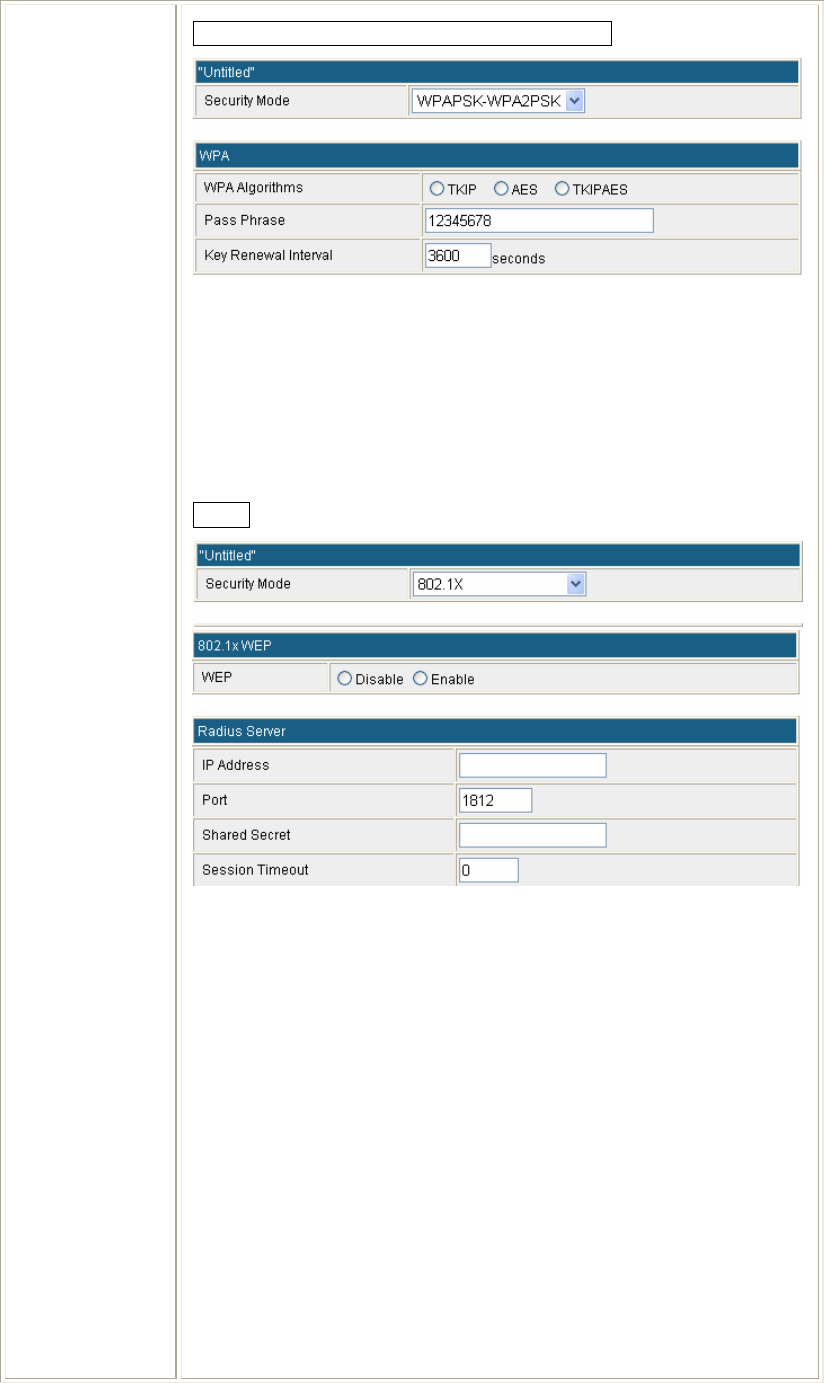
Task: Click the "Radius Server" section header
Action: click(495, 731)
